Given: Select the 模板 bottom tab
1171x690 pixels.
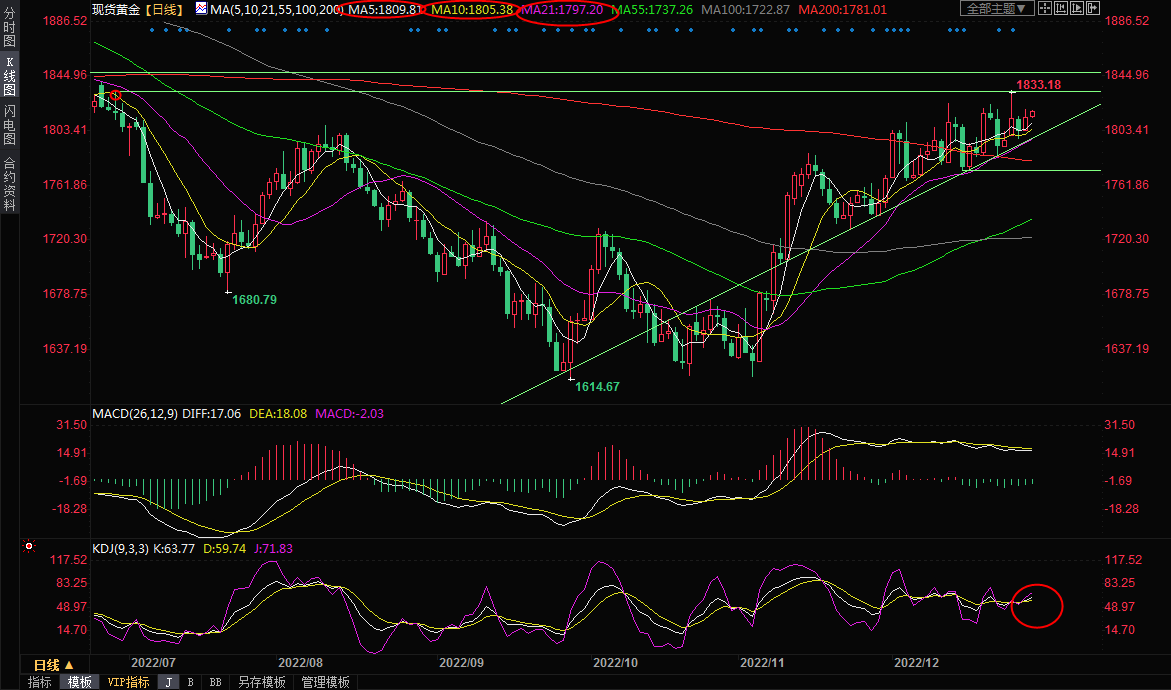Looking at the screenshot, I should click(x=79, y=682).
